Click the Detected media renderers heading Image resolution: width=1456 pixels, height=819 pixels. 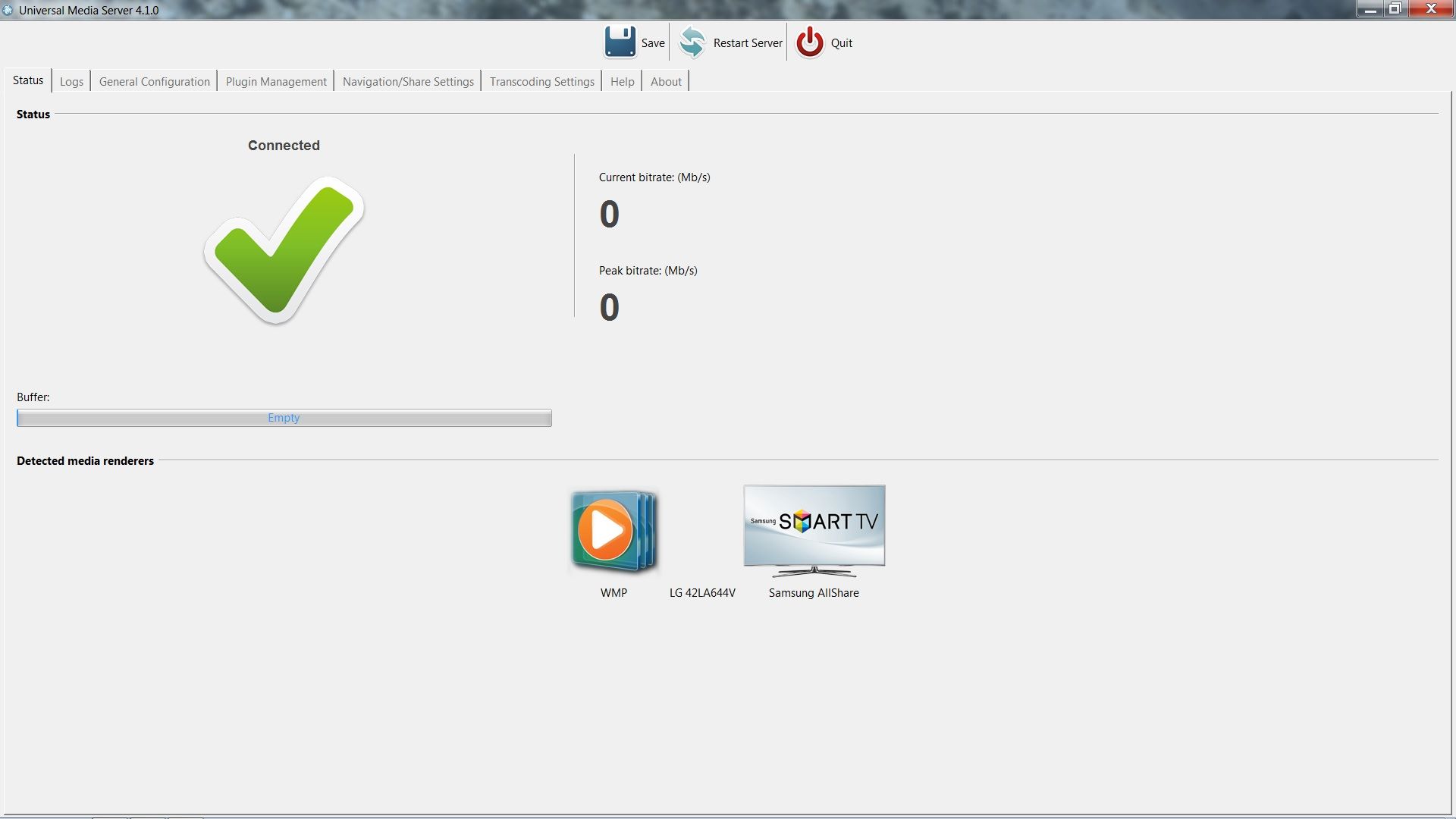[85, 461]
